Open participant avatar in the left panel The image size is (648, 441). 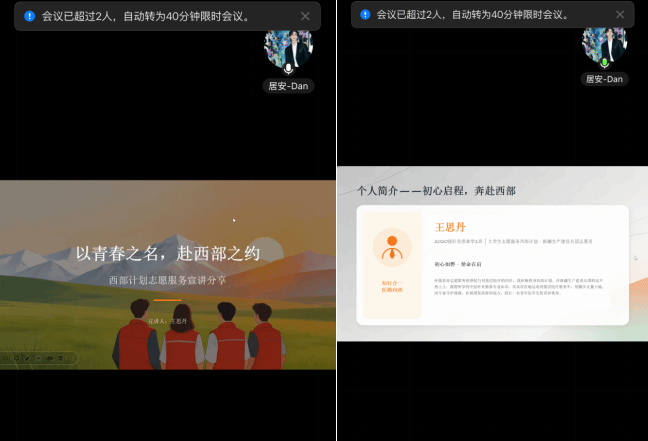288,46
